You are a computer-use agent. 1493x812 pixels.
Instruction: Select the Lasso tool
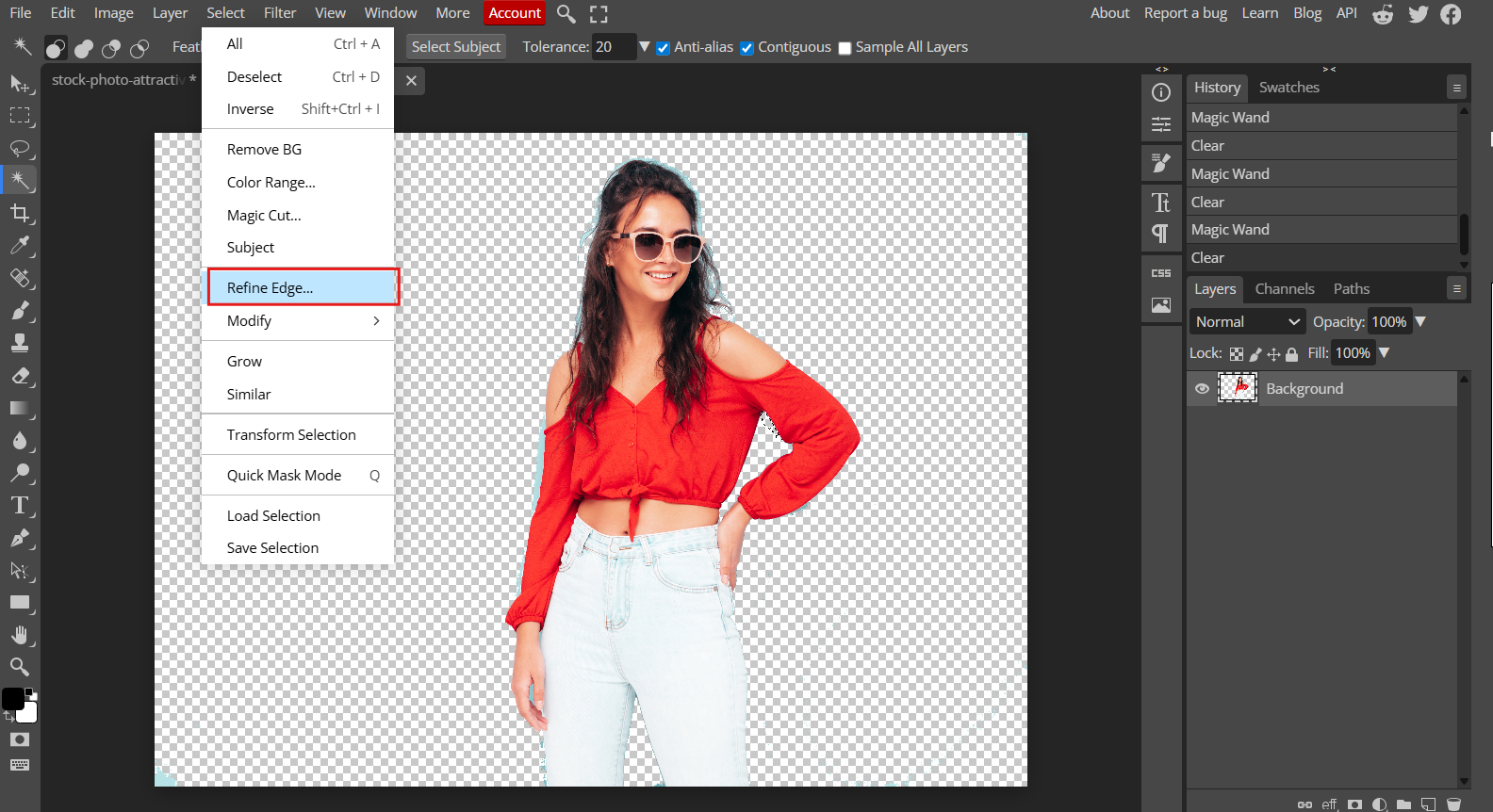pos(19,148)
